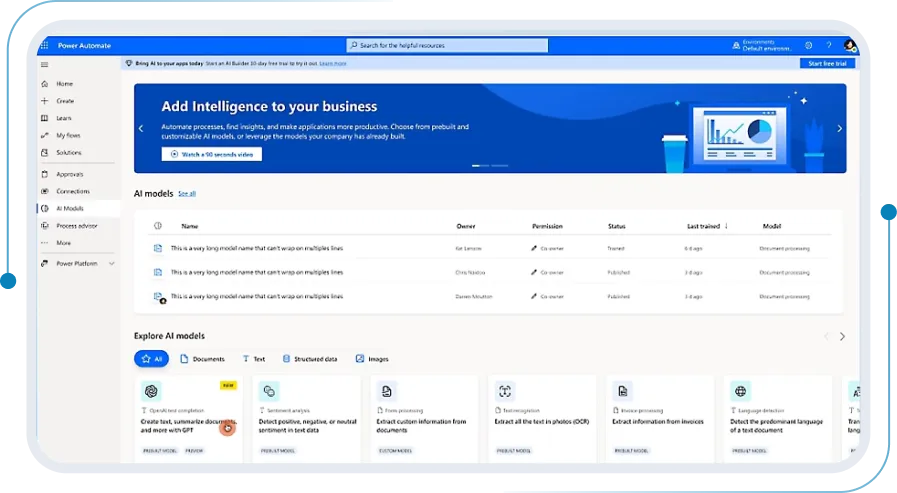897x493 pixels.
Task: Open Detect positive, negative, or neutral card
Action: 307,419
